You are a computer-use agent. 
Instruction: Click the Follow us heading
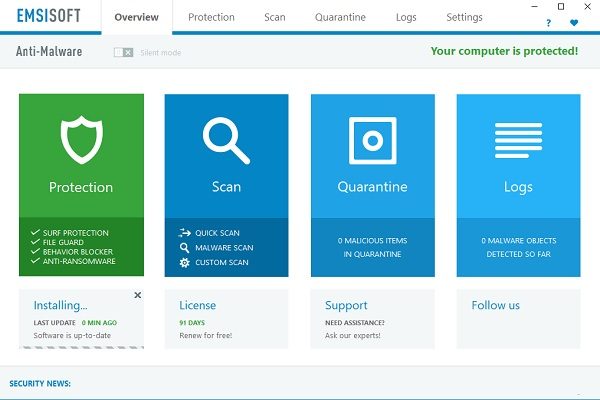click(x=496, y=305)
